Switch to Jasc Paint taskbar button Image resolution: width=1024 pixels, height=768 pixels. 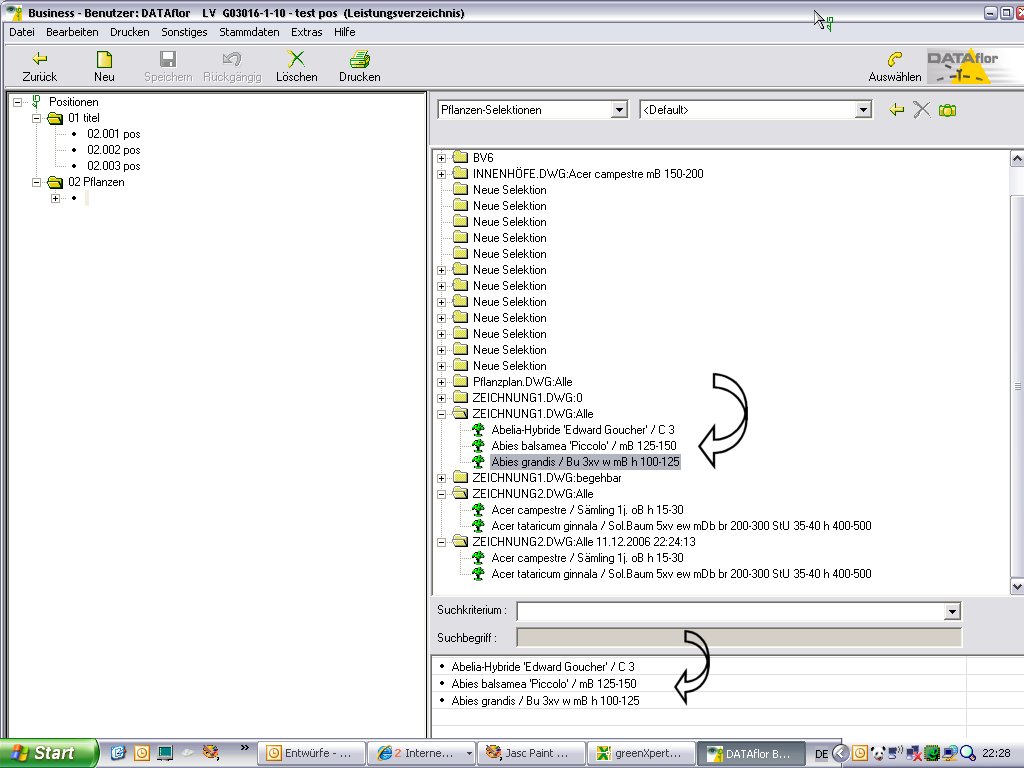coord(530,753)
